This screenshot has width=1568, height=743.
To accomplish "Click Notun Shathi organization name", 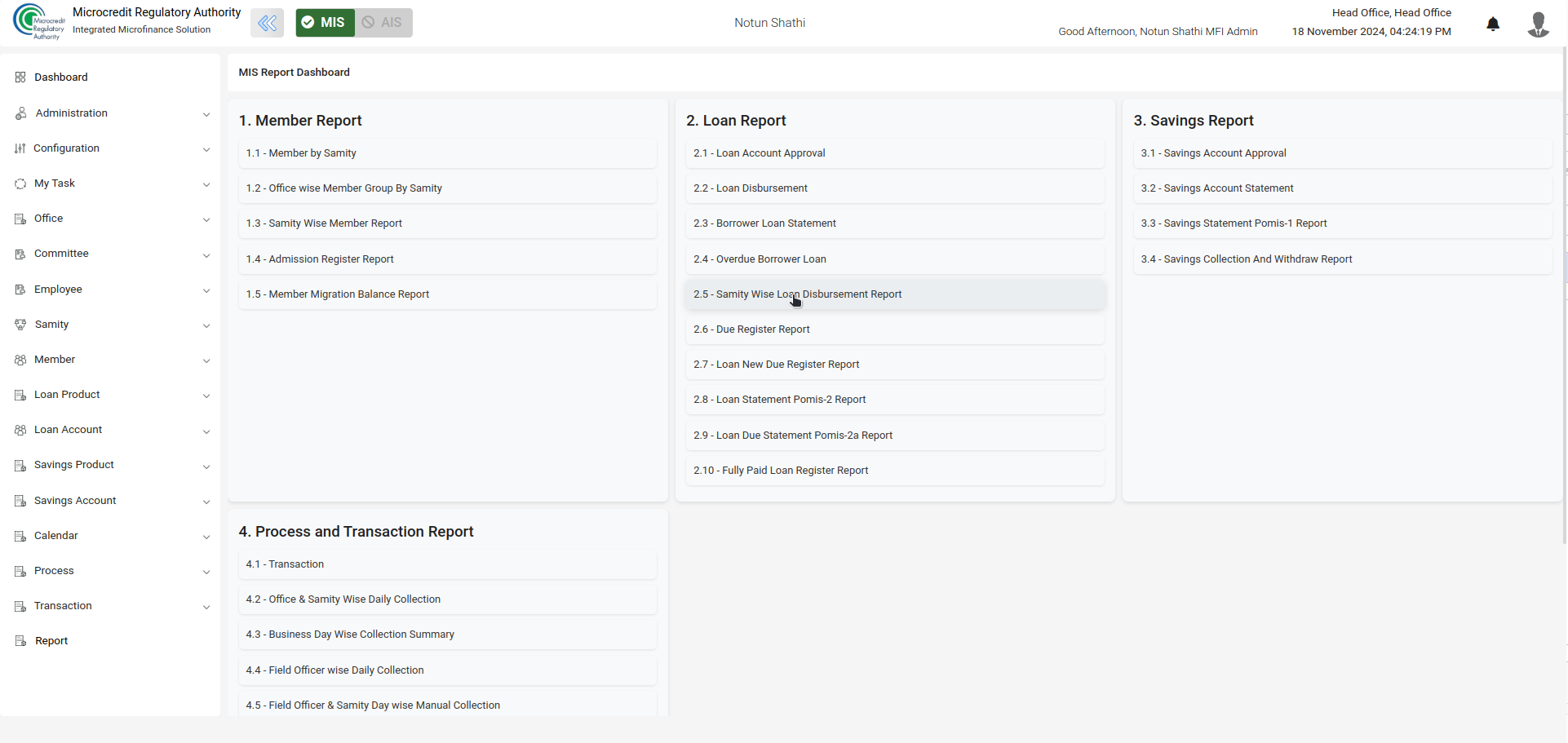I will point(769,23).
